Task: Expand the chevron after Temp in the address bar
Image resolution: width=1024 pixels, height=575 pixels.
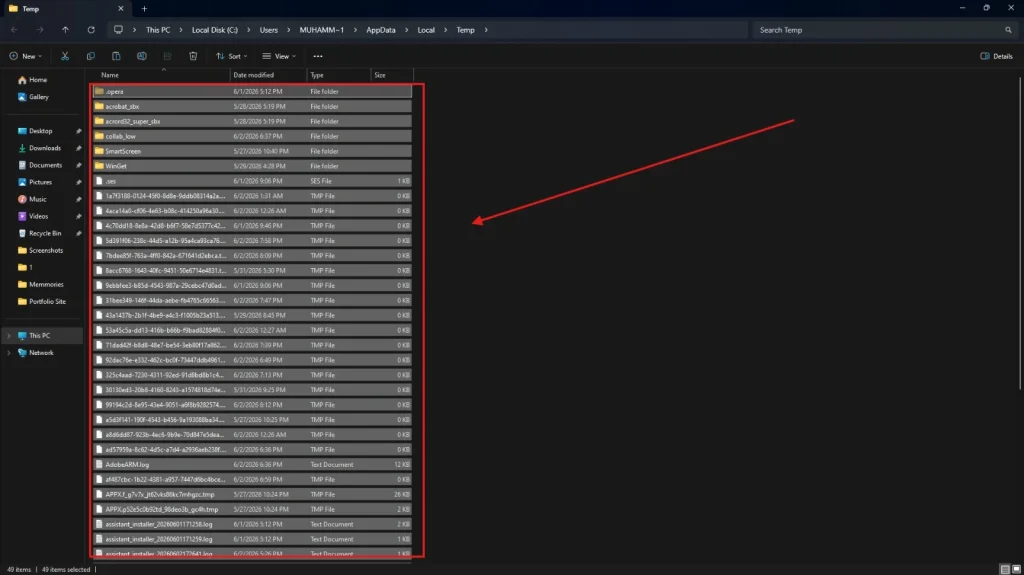Action: [x=486, y=30]
